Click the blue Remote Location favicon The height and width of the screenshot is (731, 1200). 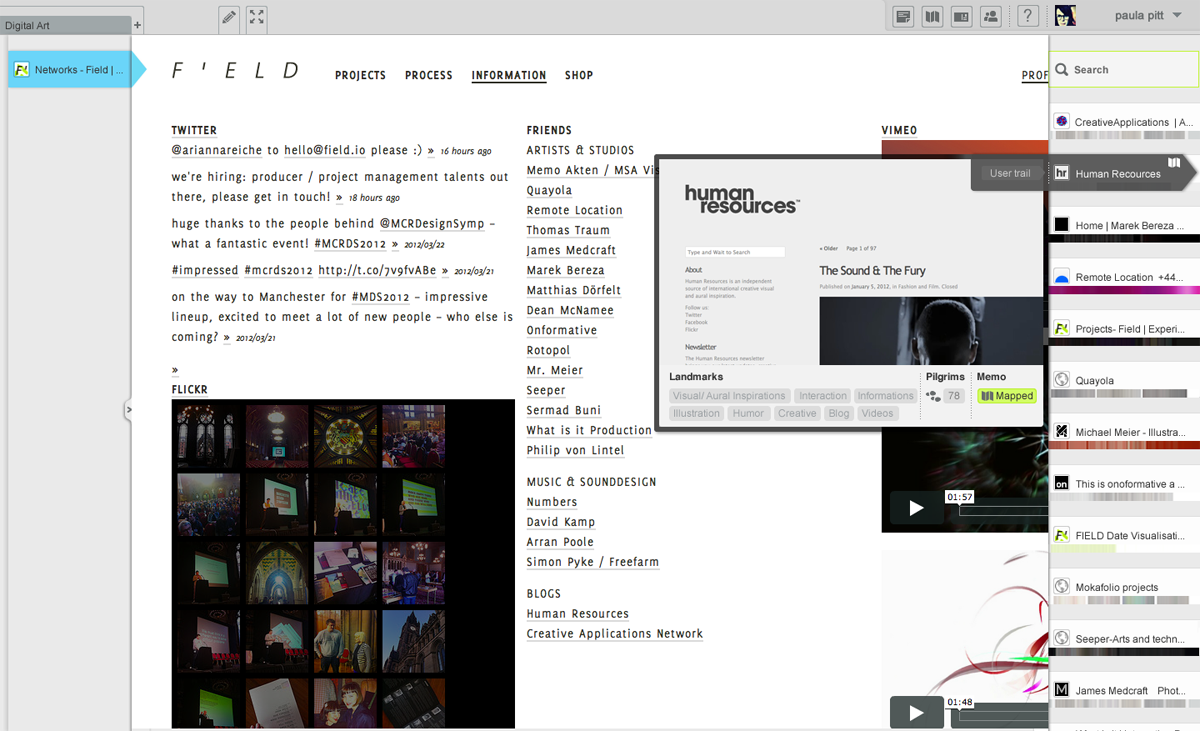[x=1062, y=277]
